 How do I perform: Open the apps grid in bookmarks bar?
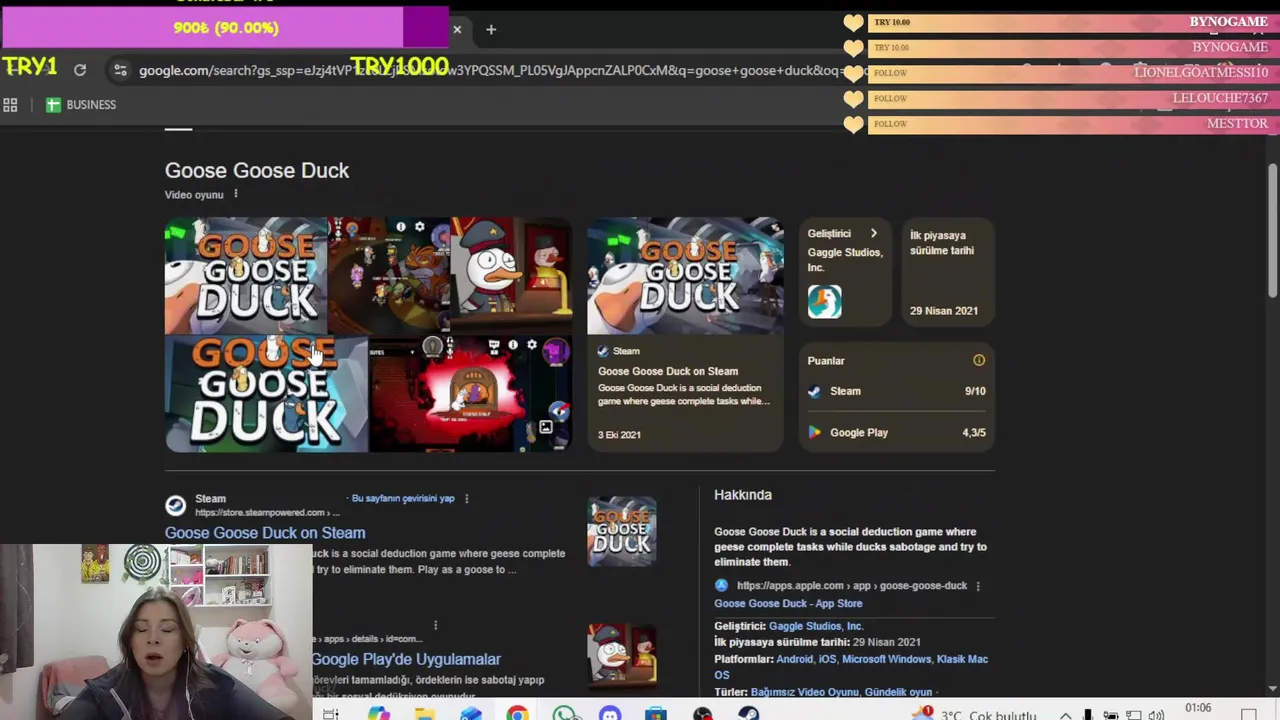(x=10, y=104)
